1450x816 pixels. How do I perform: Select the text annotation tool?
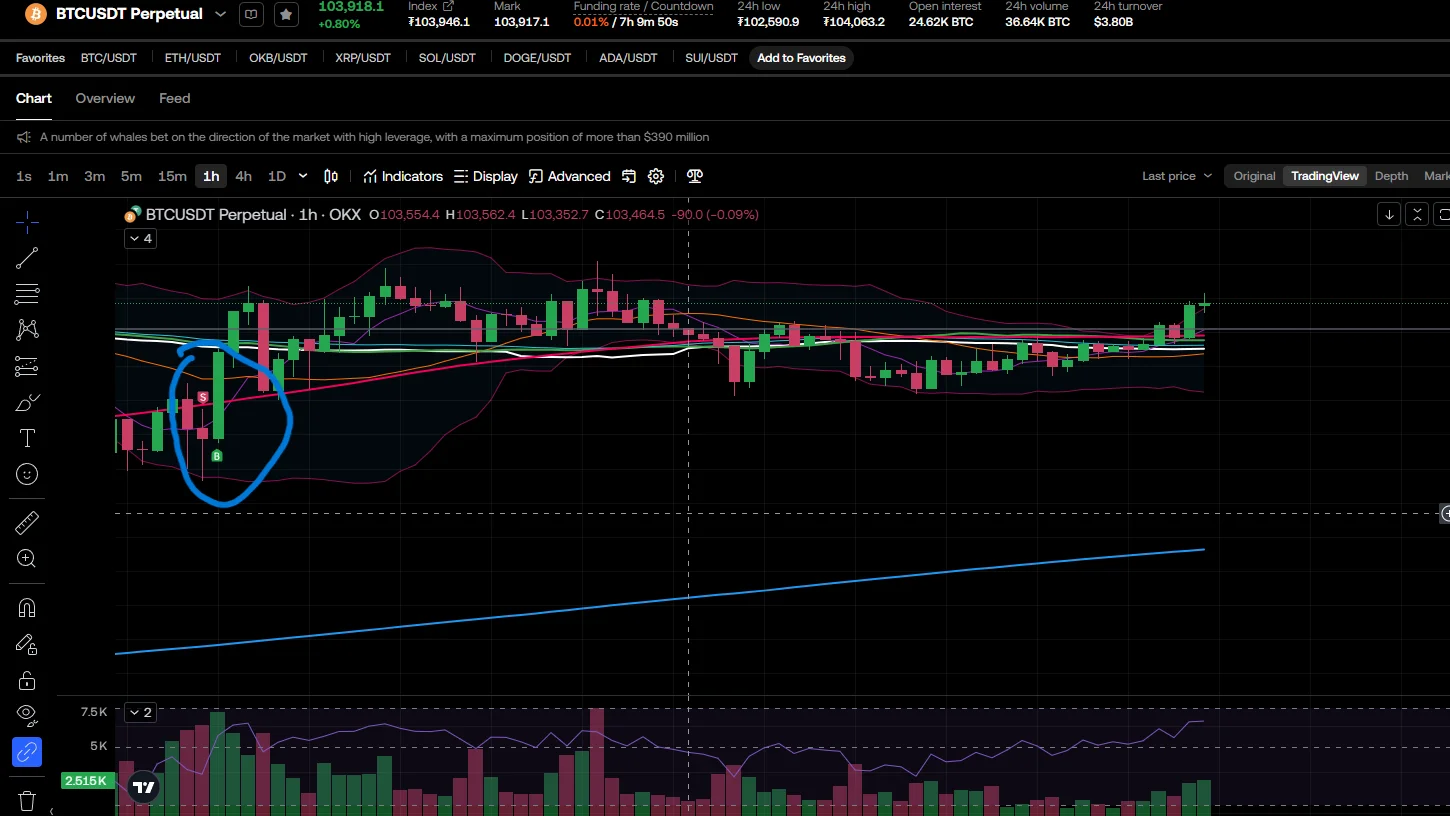point(27,438)
